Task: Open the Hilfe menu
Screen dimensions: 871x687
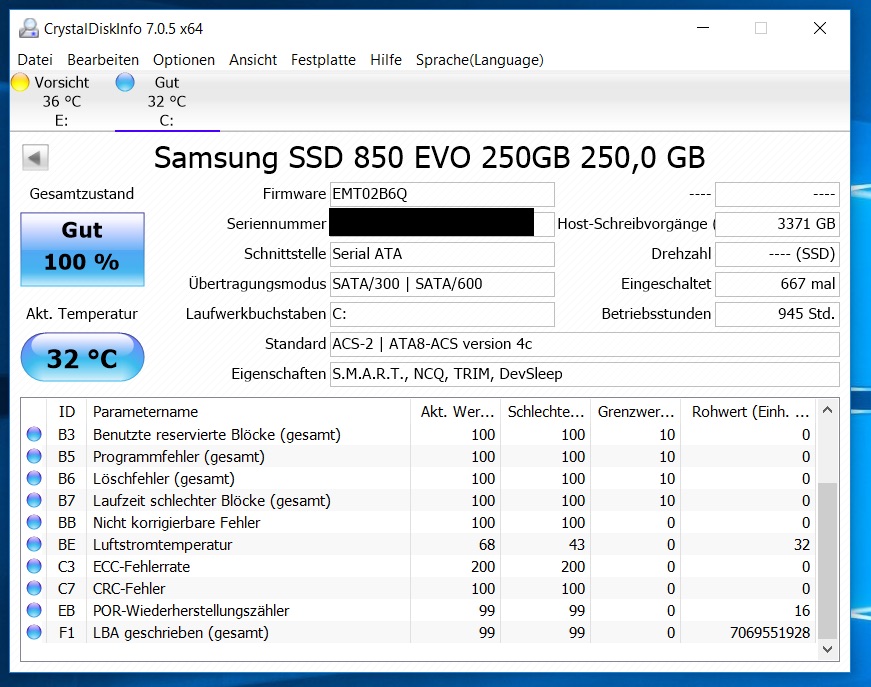Action: click(x=386, y=60)
